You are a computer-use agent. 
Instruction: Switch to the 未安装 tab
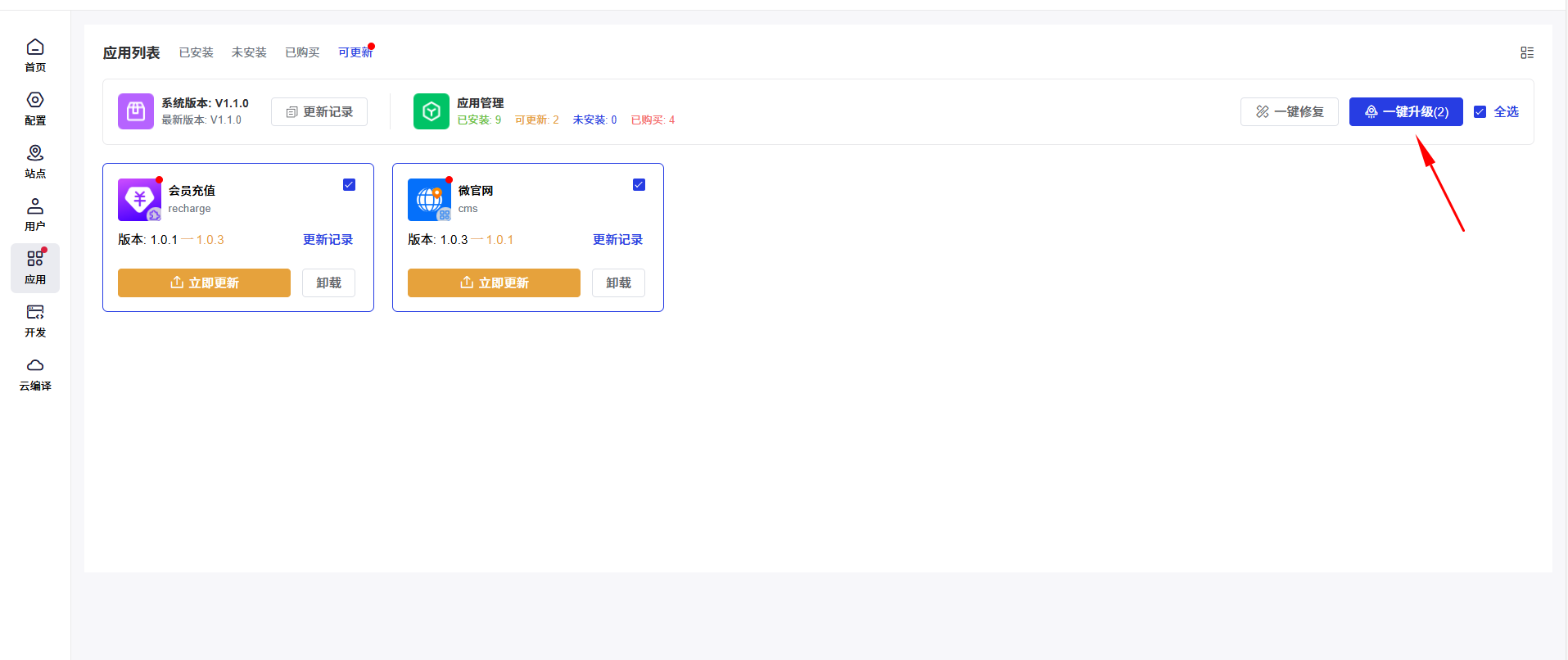pyautogui.click(x=249, y=52)
